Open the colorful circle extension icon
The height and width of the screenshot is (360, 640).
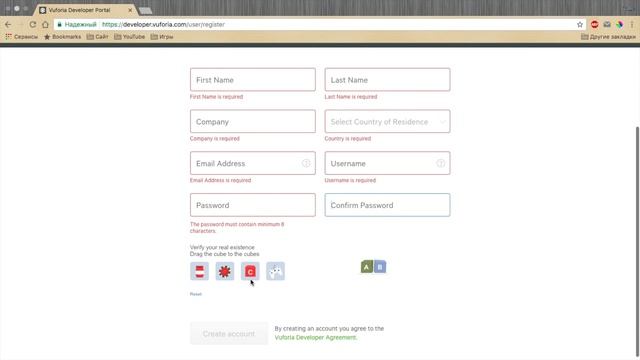(x=620, y=24)
